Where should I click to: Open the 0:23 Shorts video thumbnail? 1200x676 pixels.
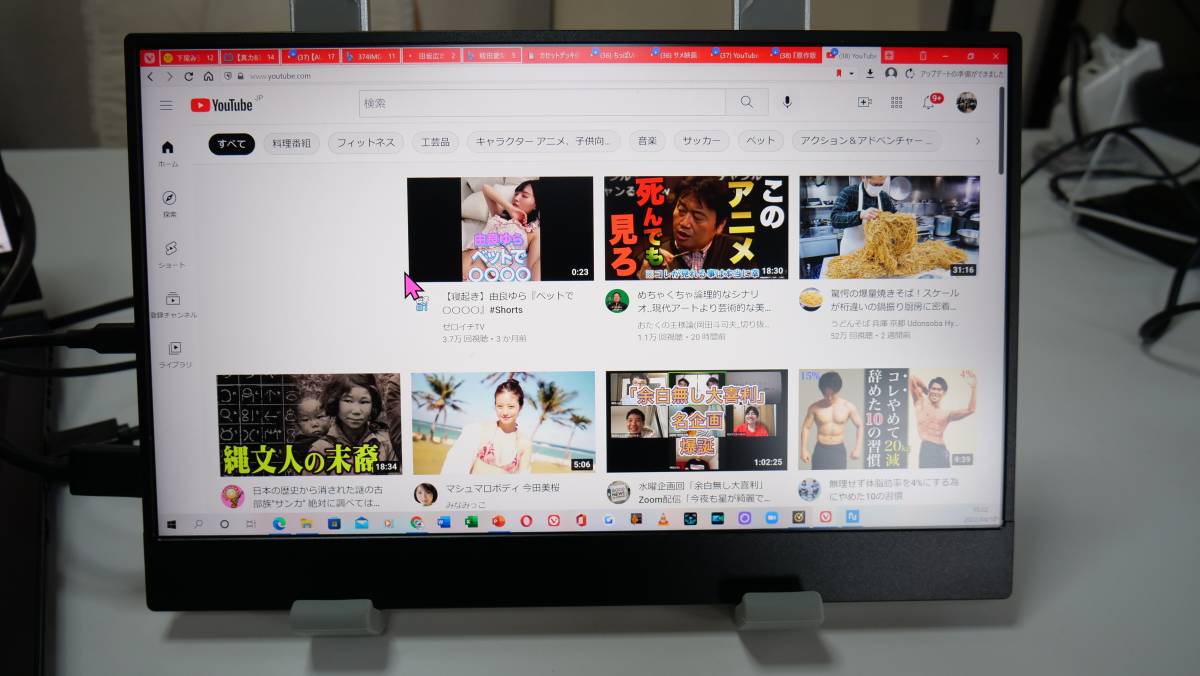pos(500,229)
